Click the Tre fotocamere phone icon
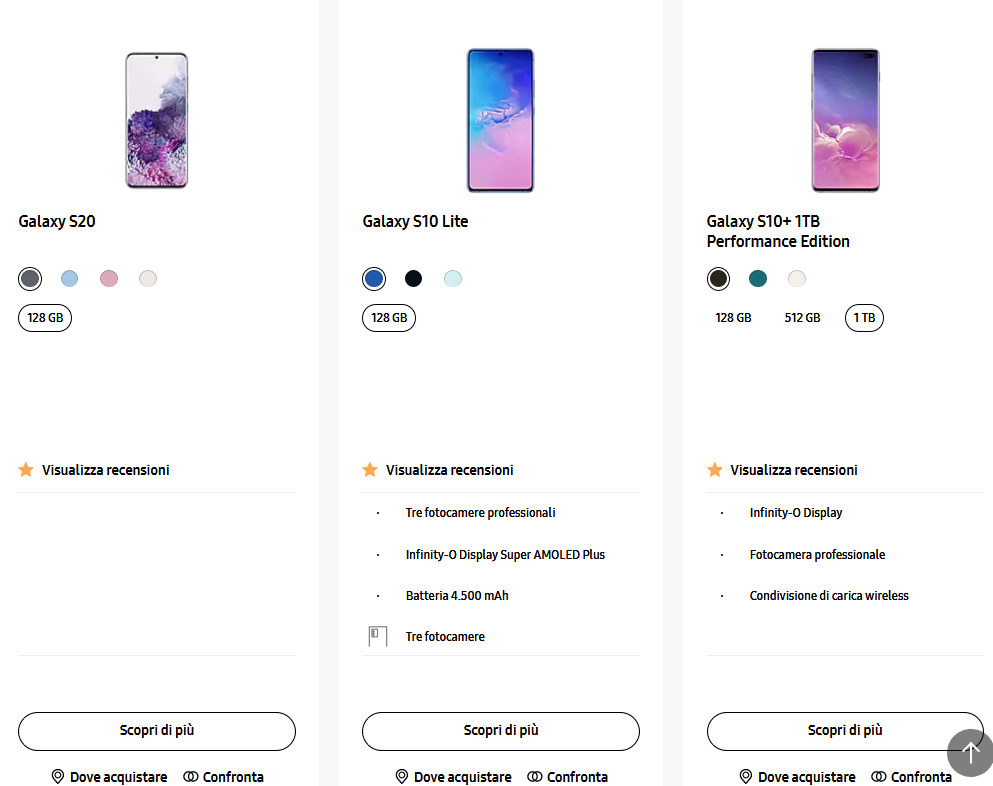 click(x=377, y=636)
